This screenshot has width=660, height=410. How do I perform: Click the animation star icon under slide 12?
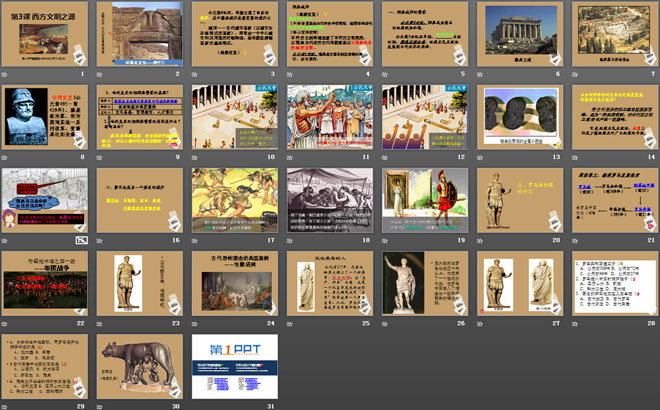coord(385,157)
